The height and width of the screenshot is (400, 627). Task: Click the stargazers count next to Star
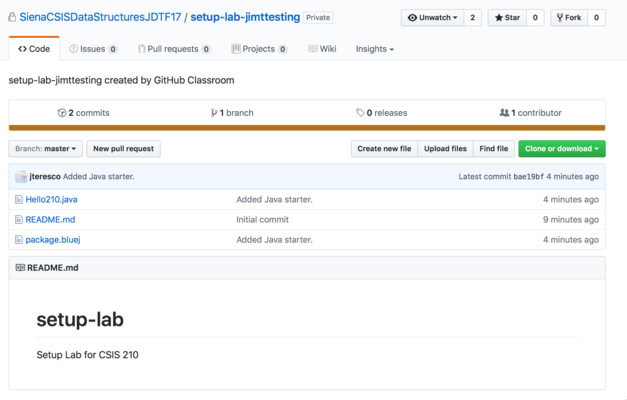coord(535,18)
